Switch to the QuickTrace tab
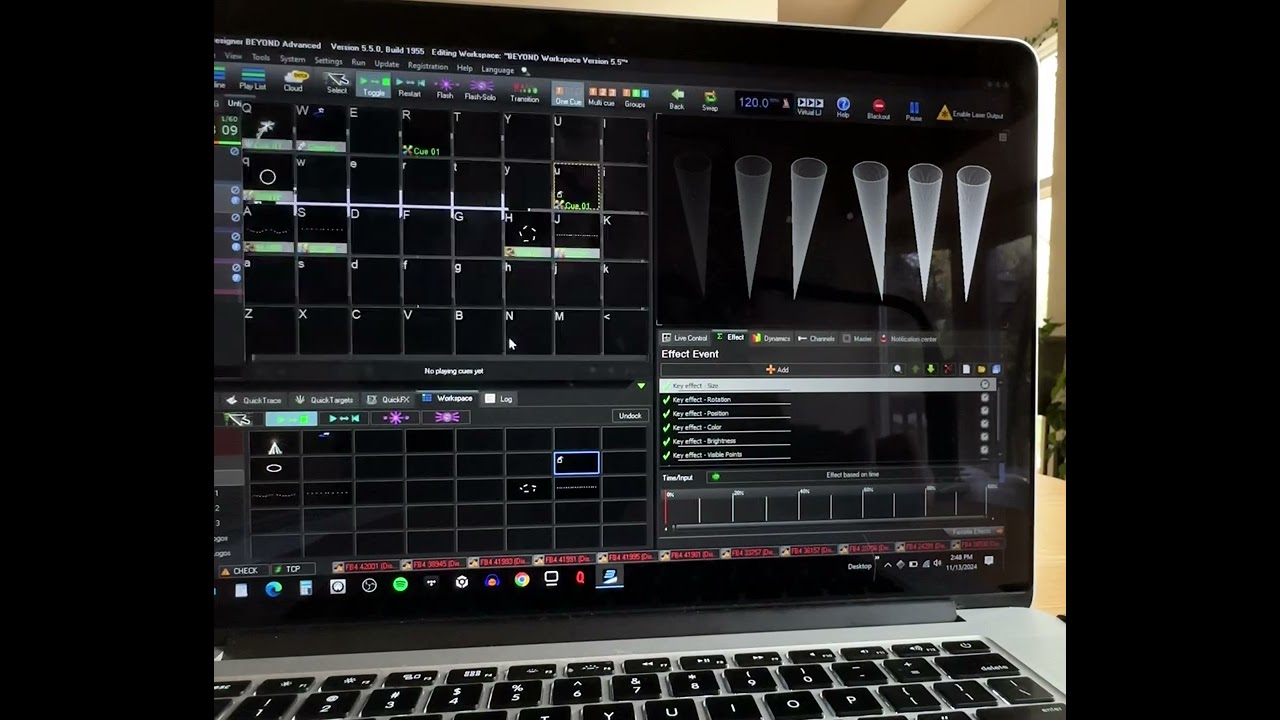 pyautogui.click(x=254, y=400)
